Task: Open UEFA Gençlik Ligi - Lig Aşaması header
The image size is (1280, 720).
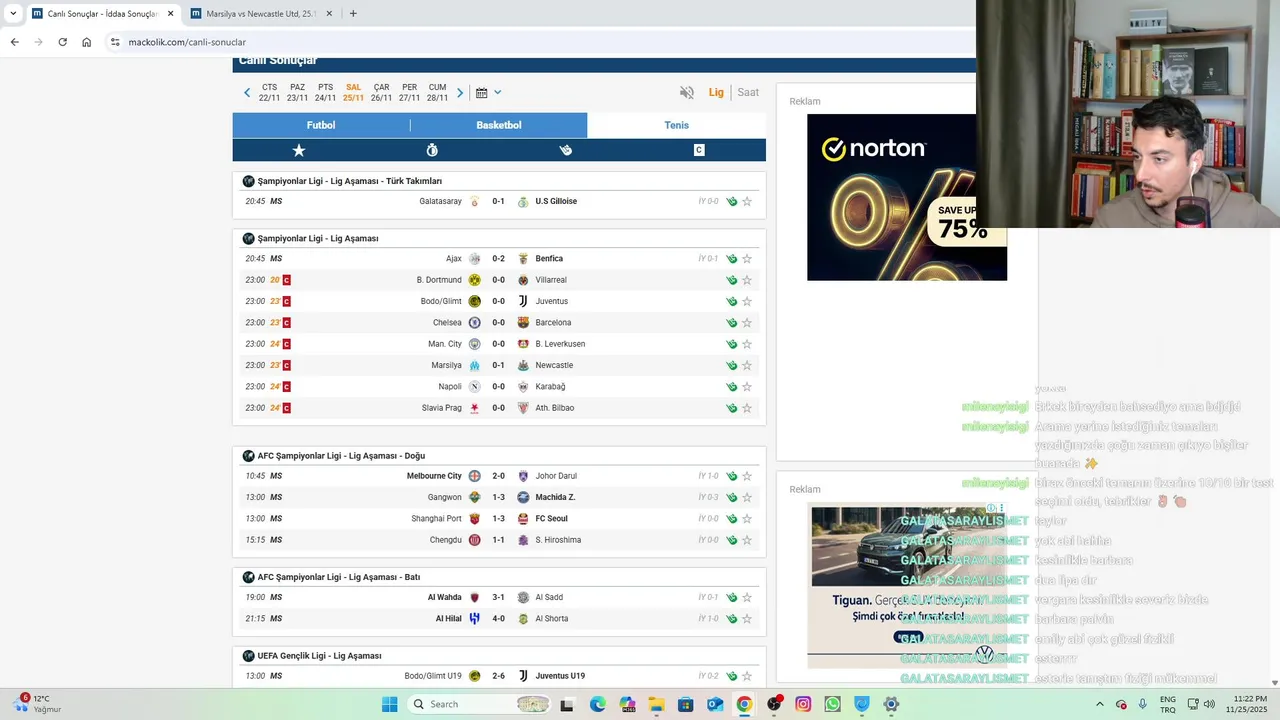Action: coord(319,656)
